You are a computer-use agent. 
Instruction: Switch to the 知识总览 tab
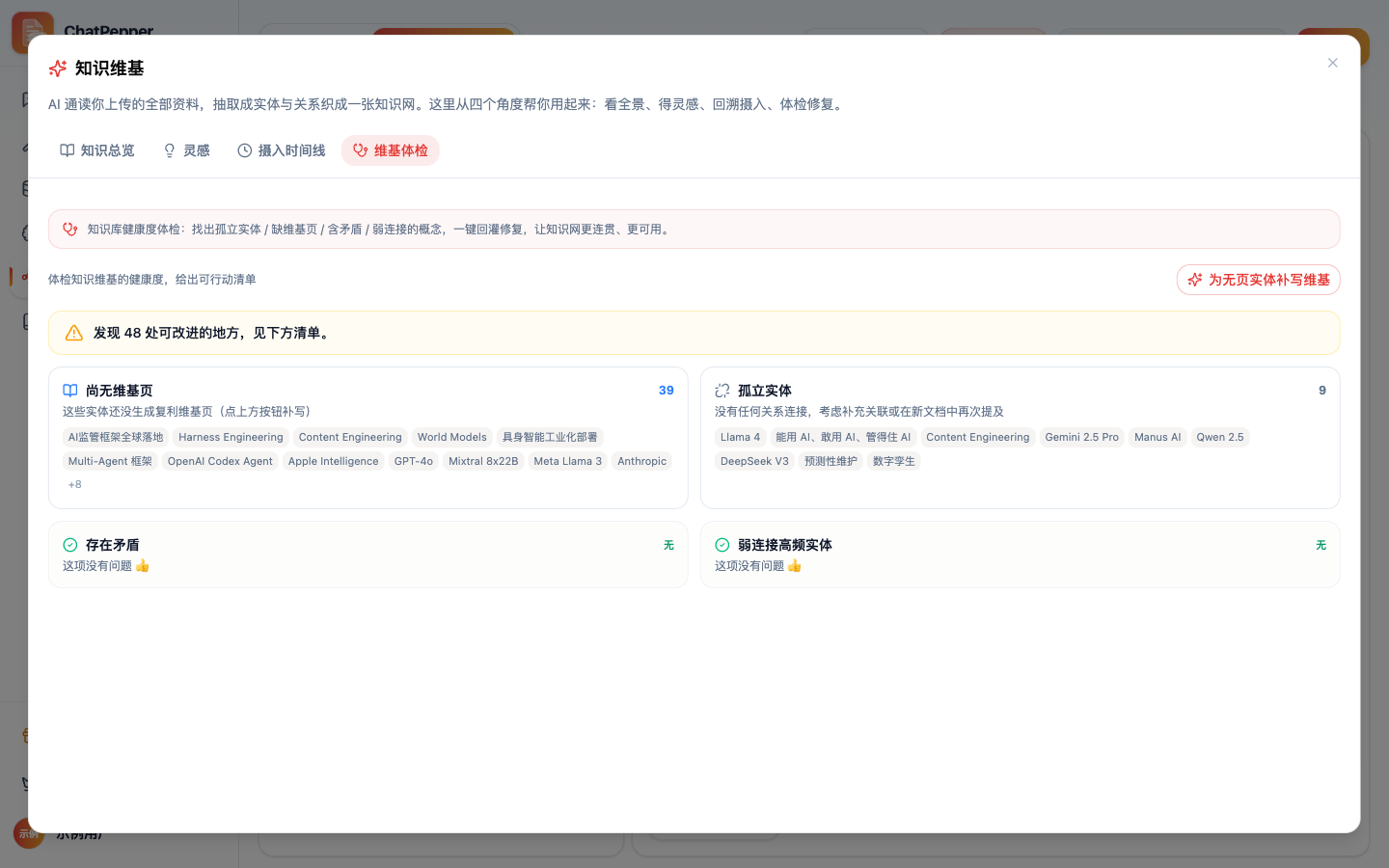coord(97,150)
